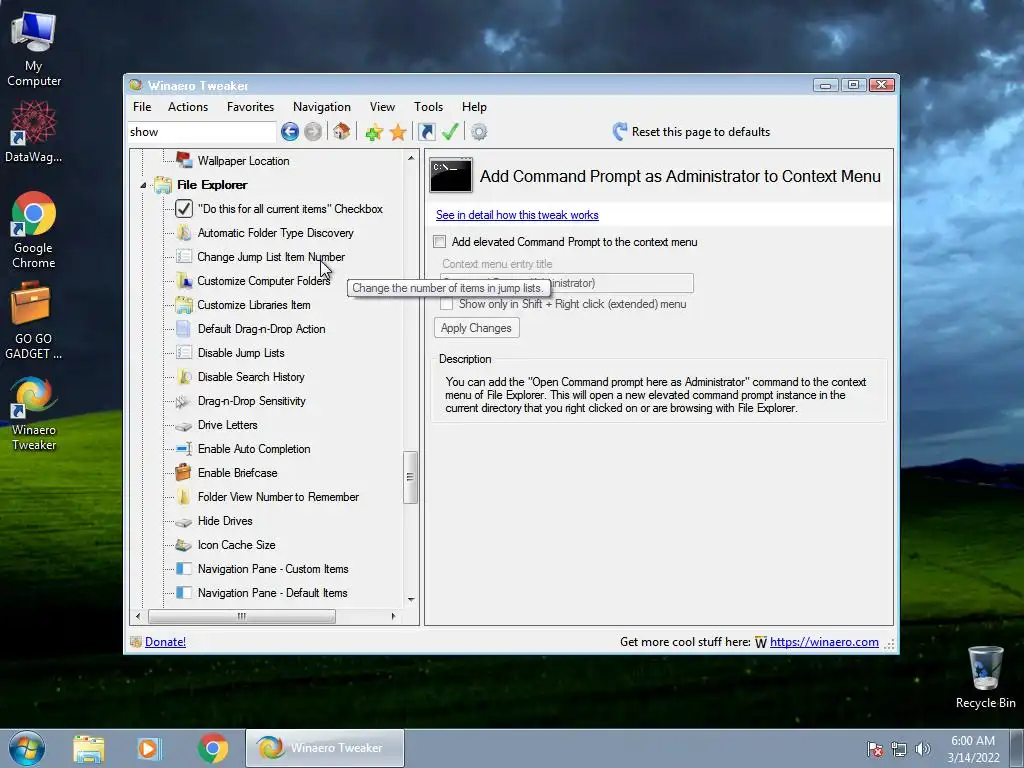
Task: Click the tree scroll down arrow
Action: pos(411,599)
